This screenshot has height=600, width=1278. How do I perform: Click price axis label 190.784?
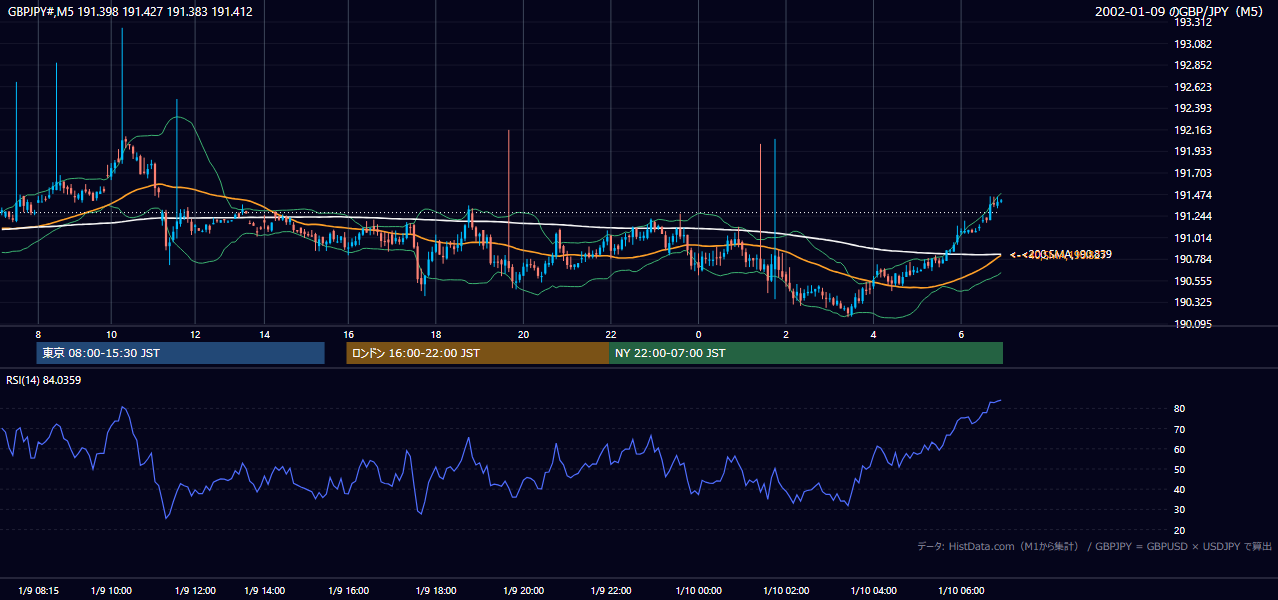[x=1193, y=259]
